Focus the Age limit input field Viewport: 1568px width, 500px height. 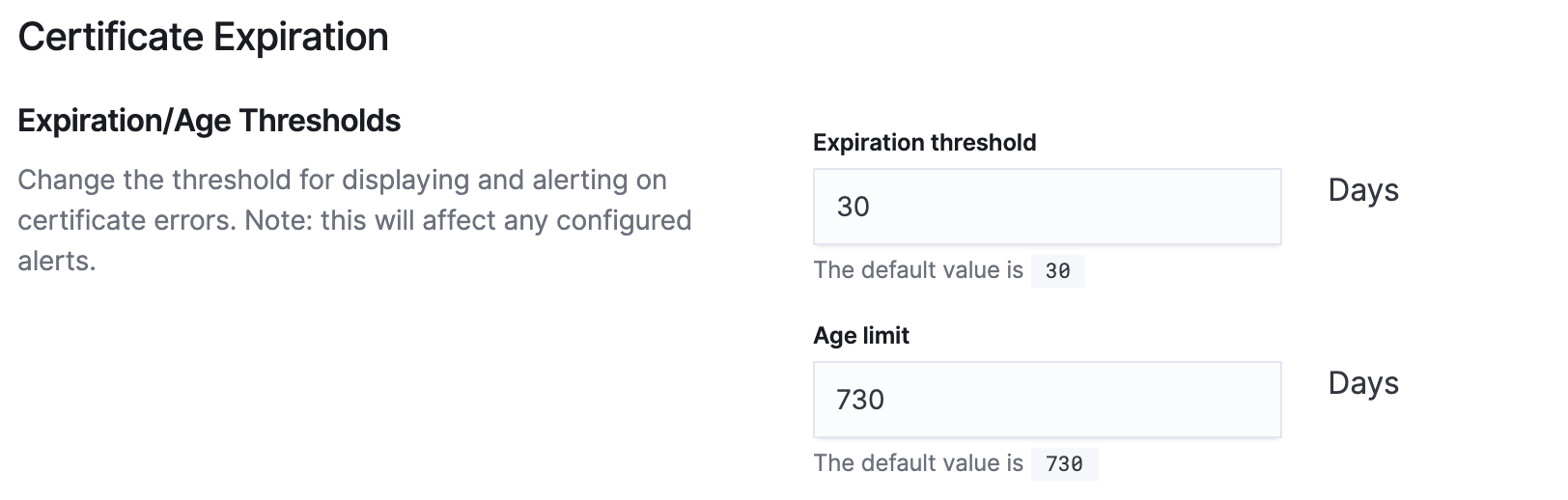[1047, 400]
